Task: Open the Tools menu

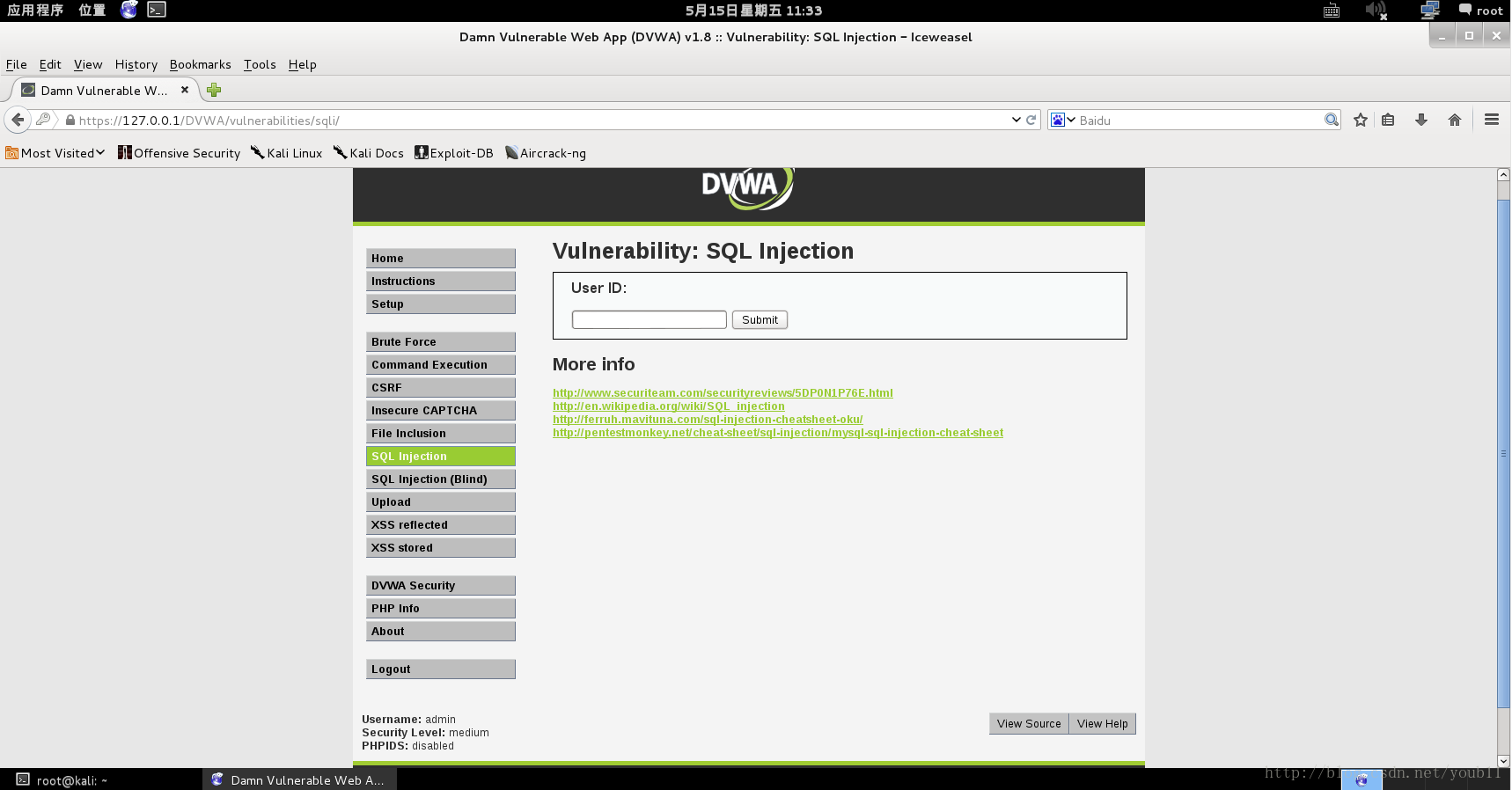Action: pos(260,64)
